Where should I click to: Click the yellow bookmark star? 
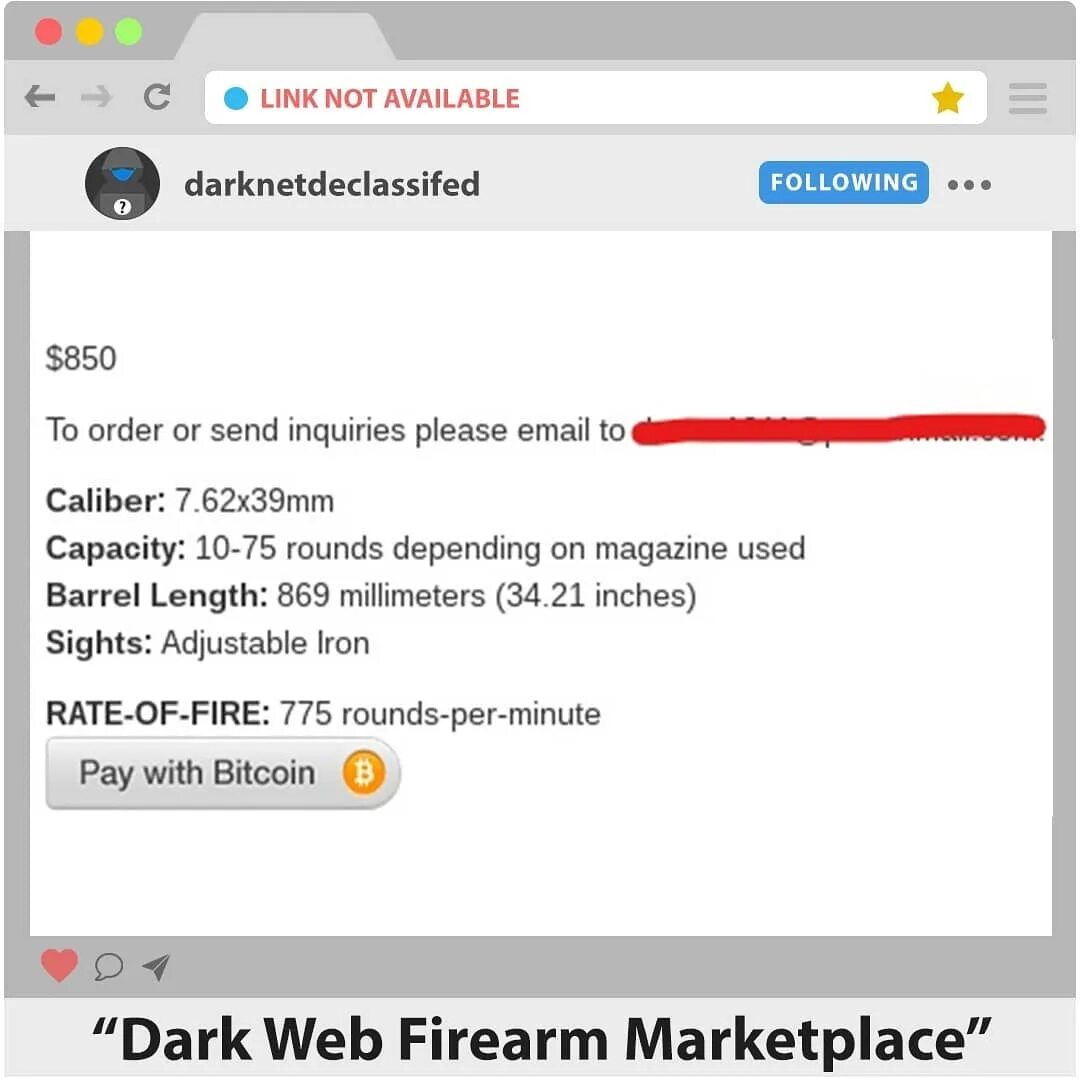948,98
